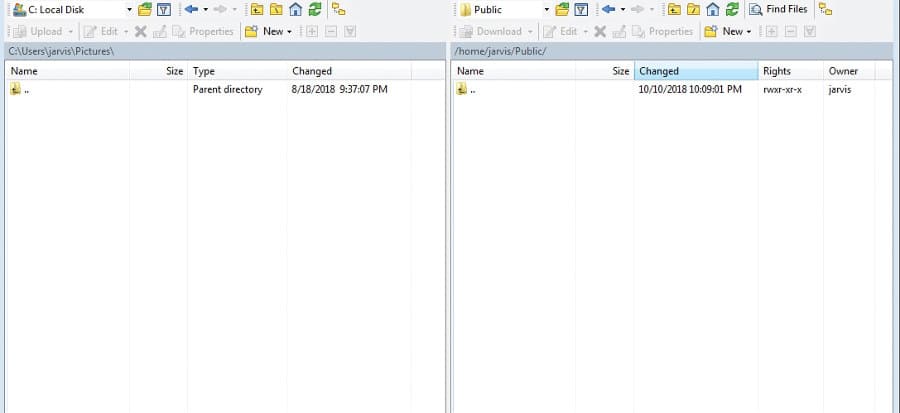This screenshot has height=413, width=900.
Task: Go to local home directory
Action: pyautogui.click(x=296, y=9)
